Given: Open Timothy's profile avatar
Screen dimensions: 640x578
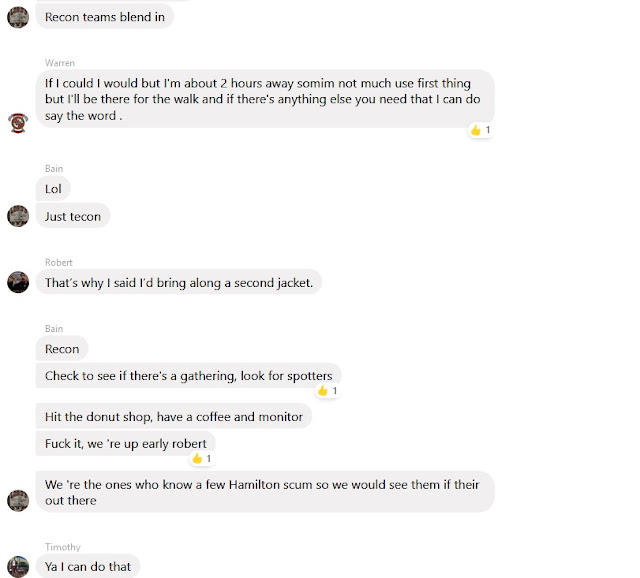Looking at the screenshot, I should point(17,566).
